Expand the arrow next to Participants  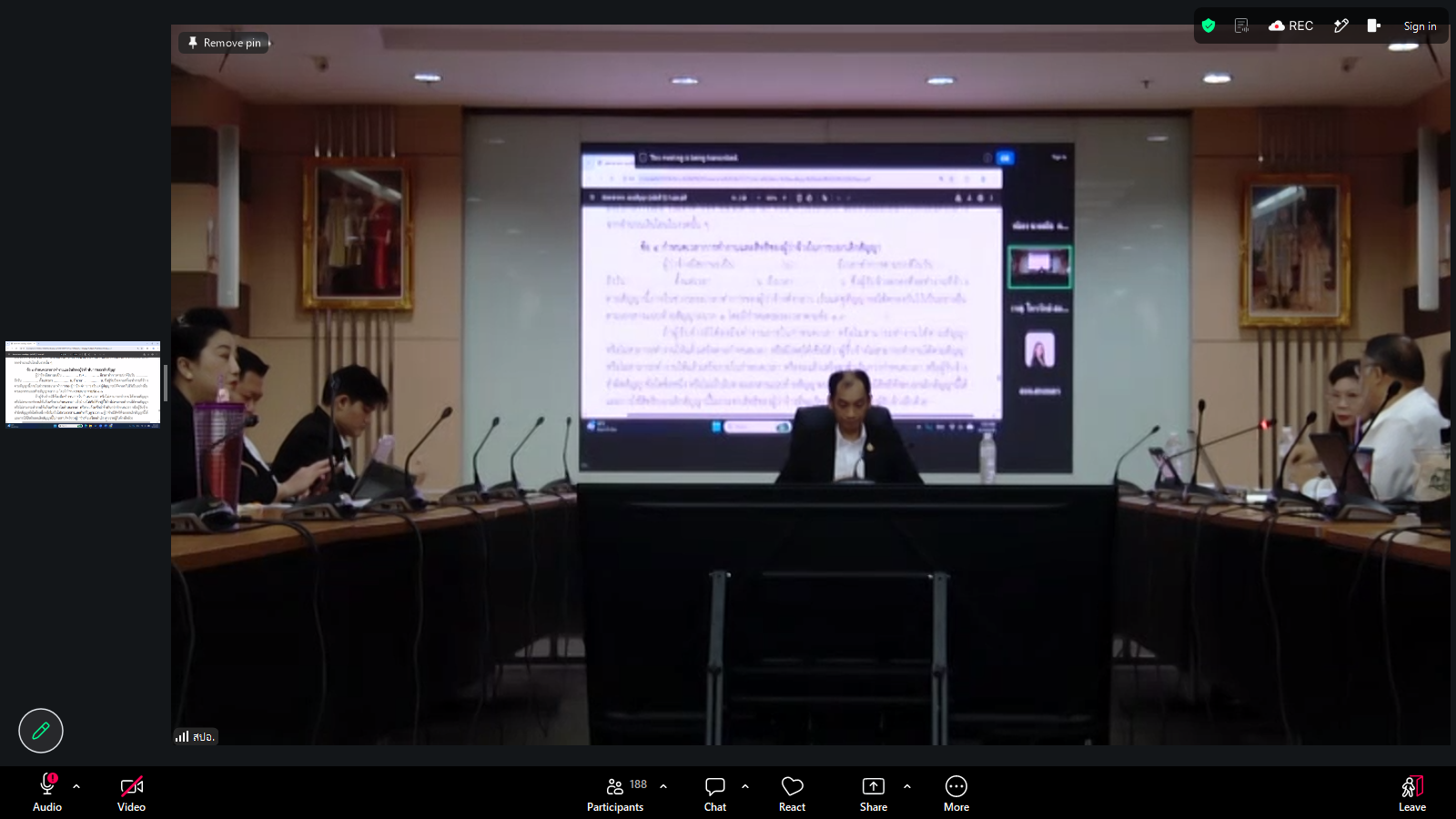coord(663,786)
